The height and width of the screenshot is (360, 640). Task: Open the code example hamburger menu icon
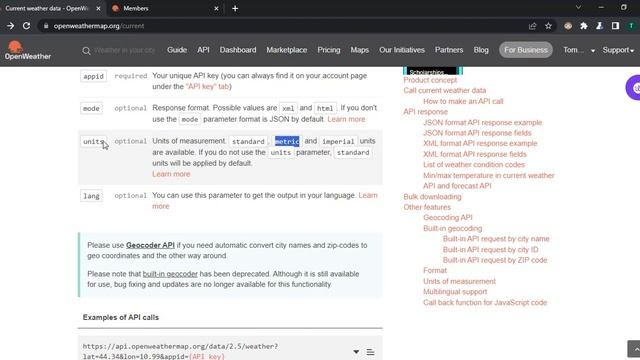pos(370,352)
